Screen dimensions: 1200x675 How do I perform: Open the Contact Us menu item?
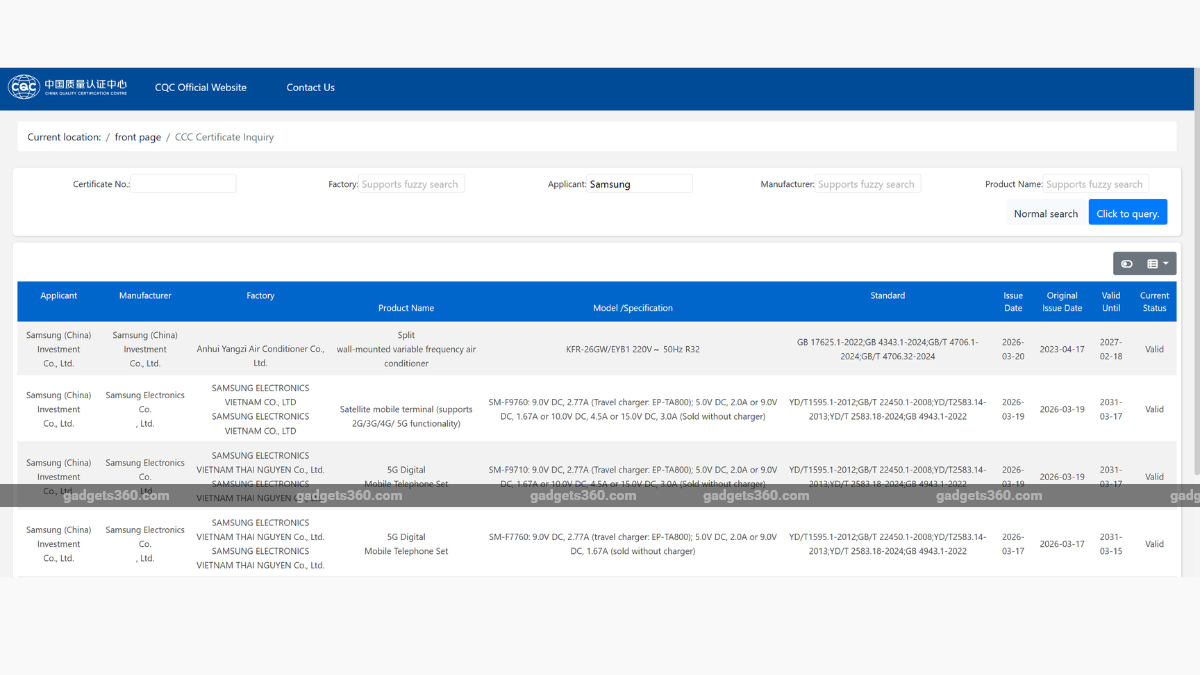pos(310,88)
